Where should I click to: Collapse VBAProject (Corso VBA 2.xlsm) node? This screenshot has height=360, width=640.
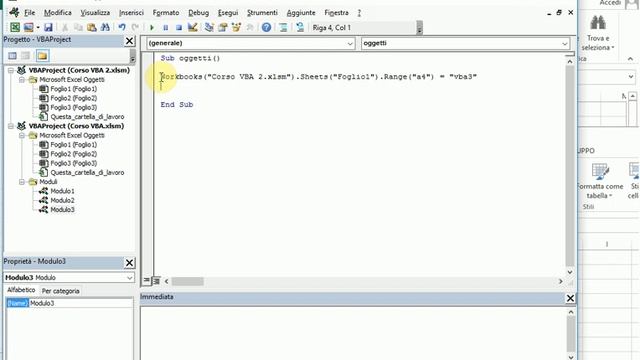[11, 70]
